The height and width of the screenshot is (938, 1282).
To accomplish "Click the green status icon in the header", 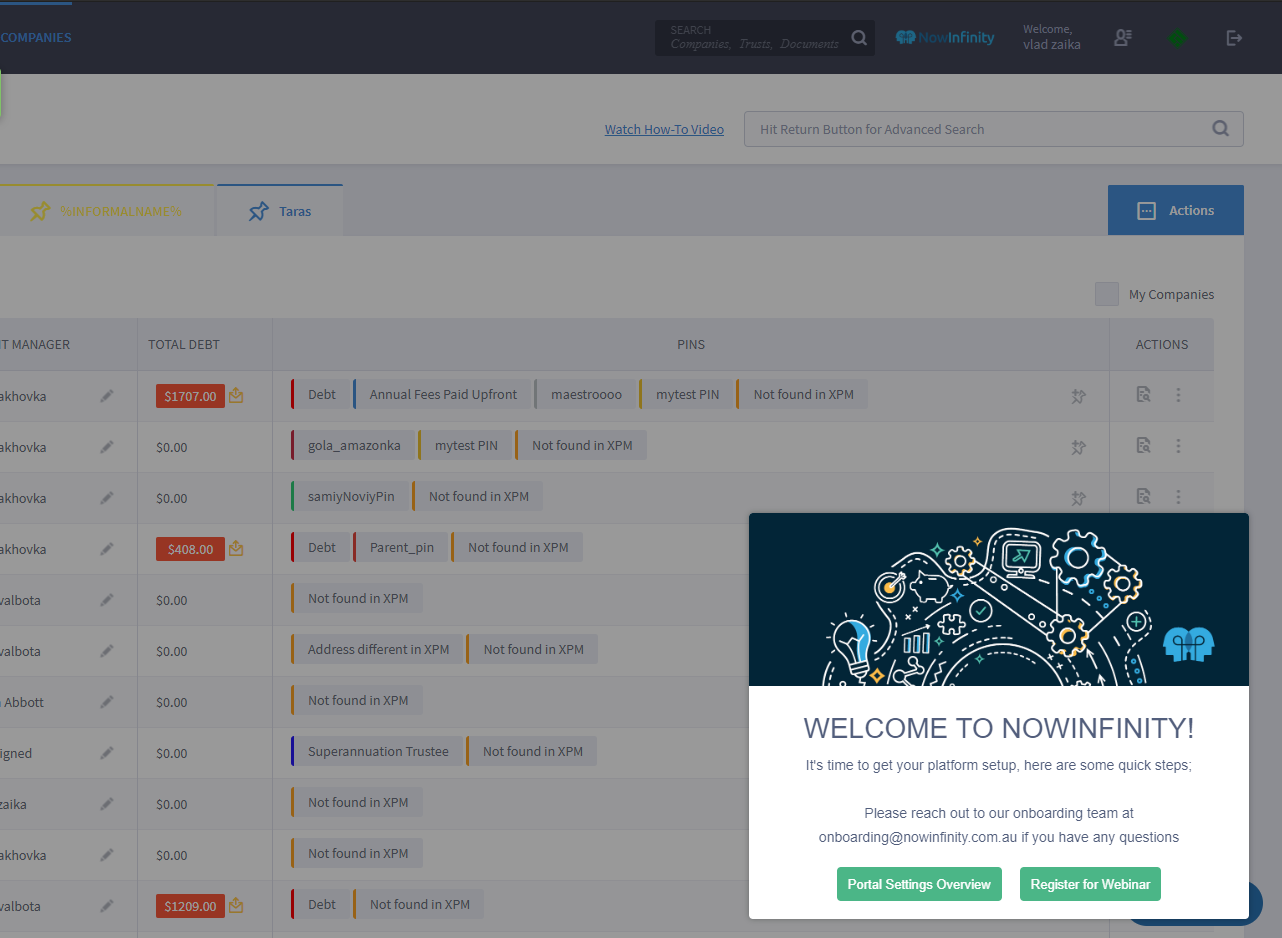I will point(1179,38).
